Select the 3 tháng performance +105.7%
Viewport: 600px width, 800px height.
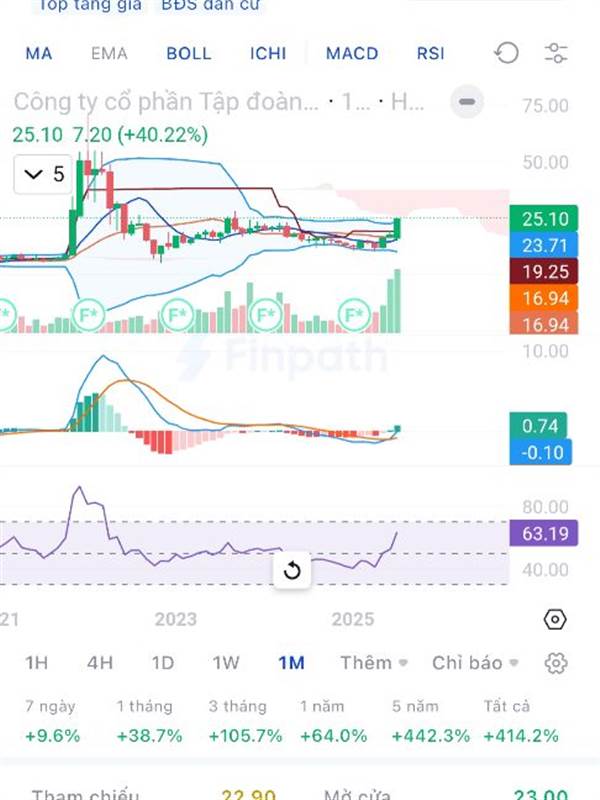pyautogui.click(x=245, y=721)
